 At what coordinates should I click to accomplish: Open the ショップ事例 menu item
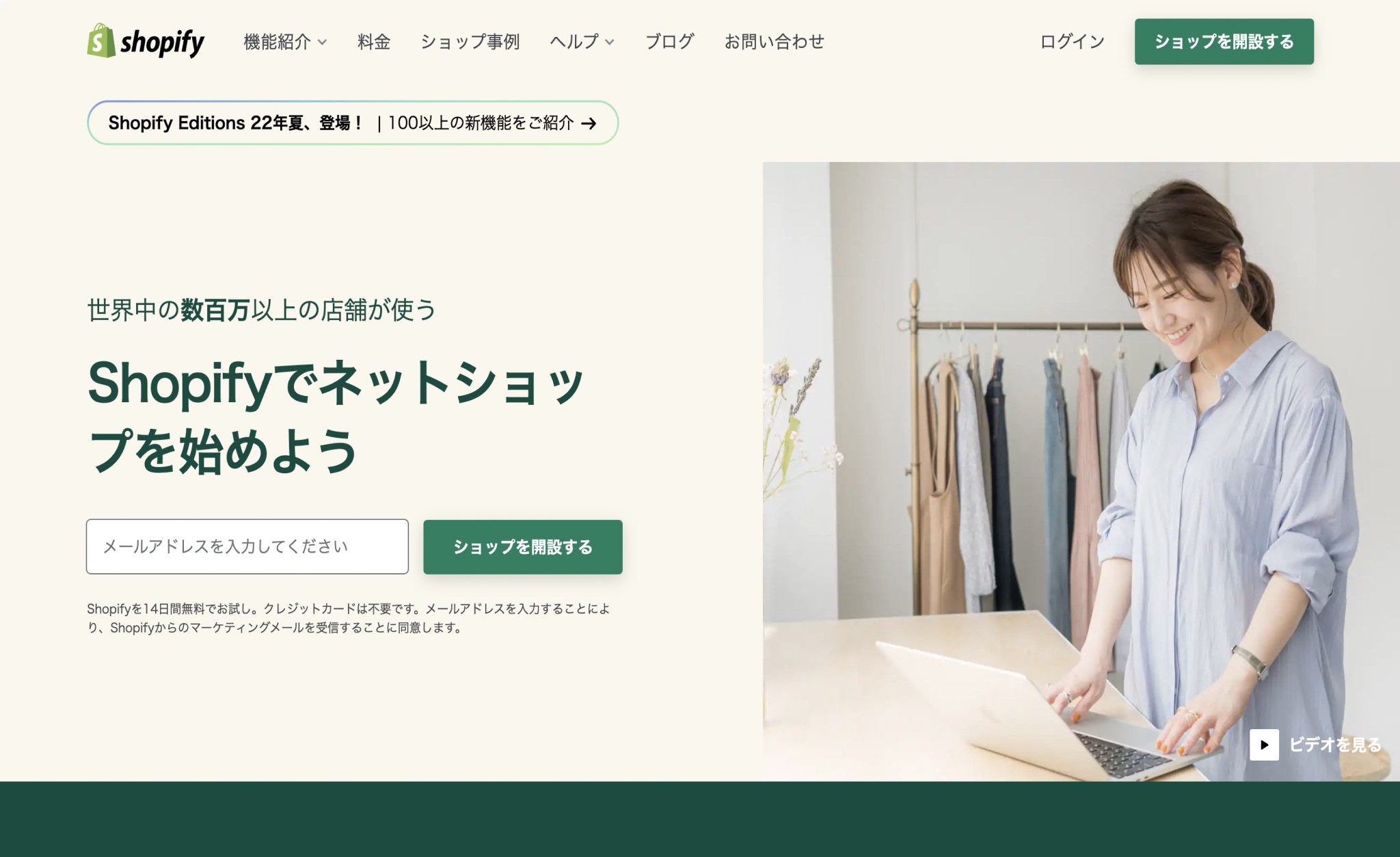470,42
